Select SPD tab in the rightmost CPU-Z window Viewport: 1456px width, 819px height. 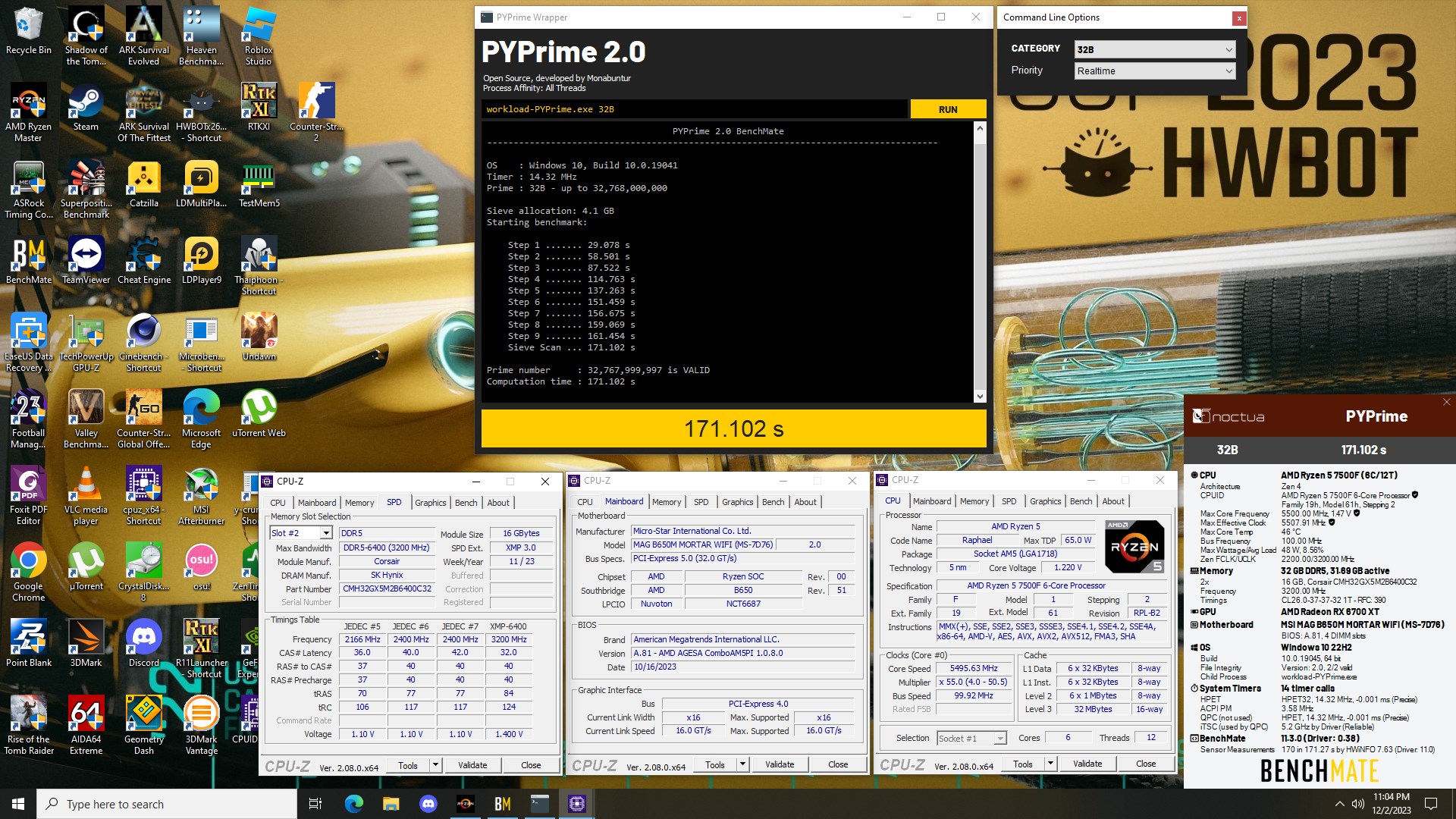point(1009,501)
